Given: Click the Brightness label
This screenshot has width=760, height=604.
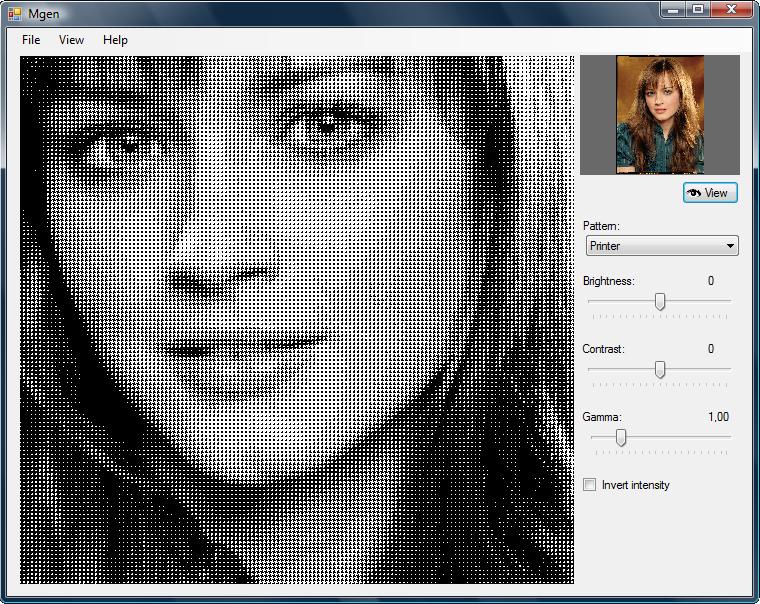Looking at the screenshot, I should pyautogui.click(x=608, y=281).
